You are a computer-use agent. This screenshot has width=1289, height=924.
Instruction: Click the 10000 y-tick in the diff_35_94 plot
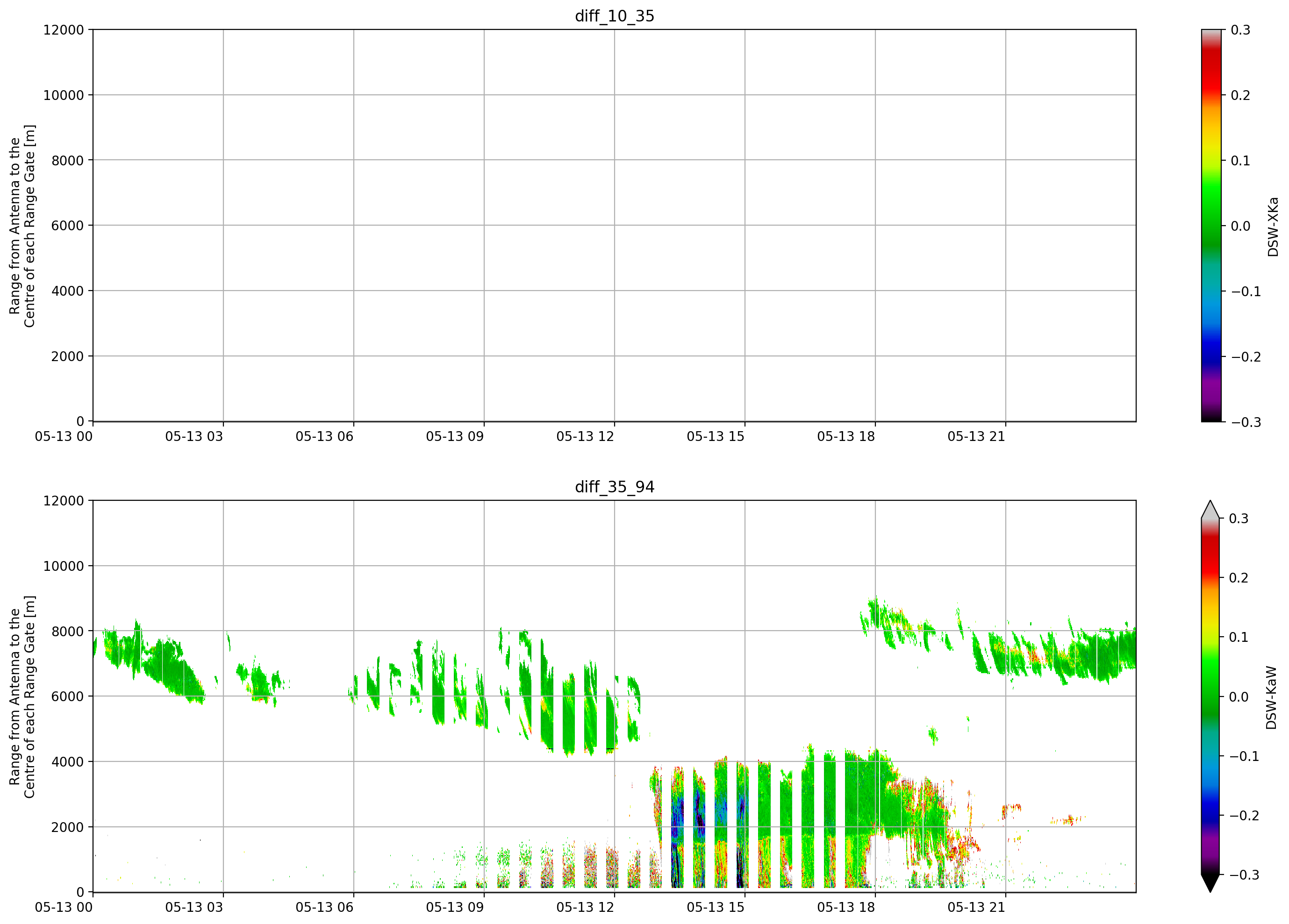(x=64, y=566)
